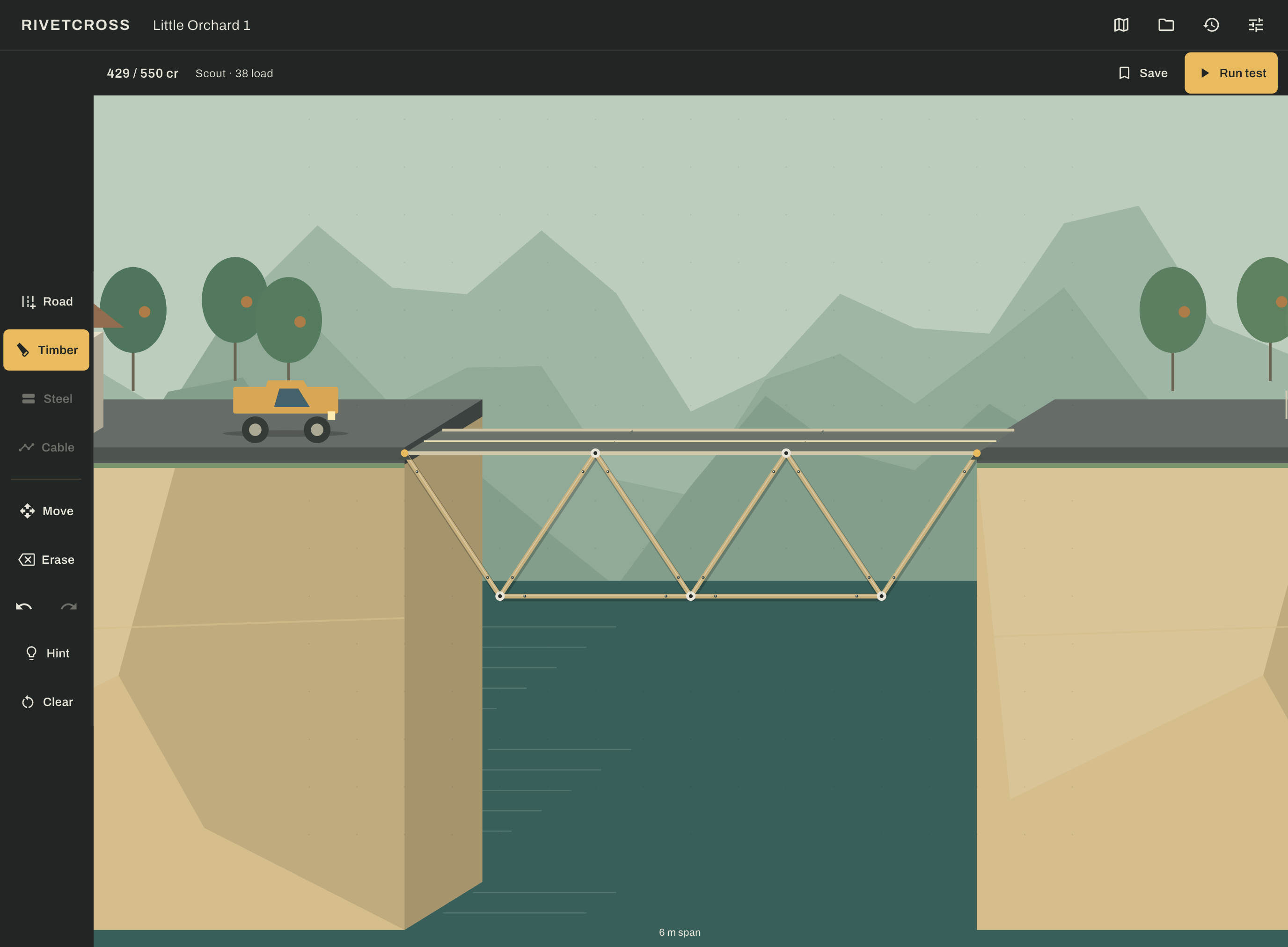The width and height of the screenshot is (1288, 947).
Task: Undo the last action
Action: click(x=23, y=606)
